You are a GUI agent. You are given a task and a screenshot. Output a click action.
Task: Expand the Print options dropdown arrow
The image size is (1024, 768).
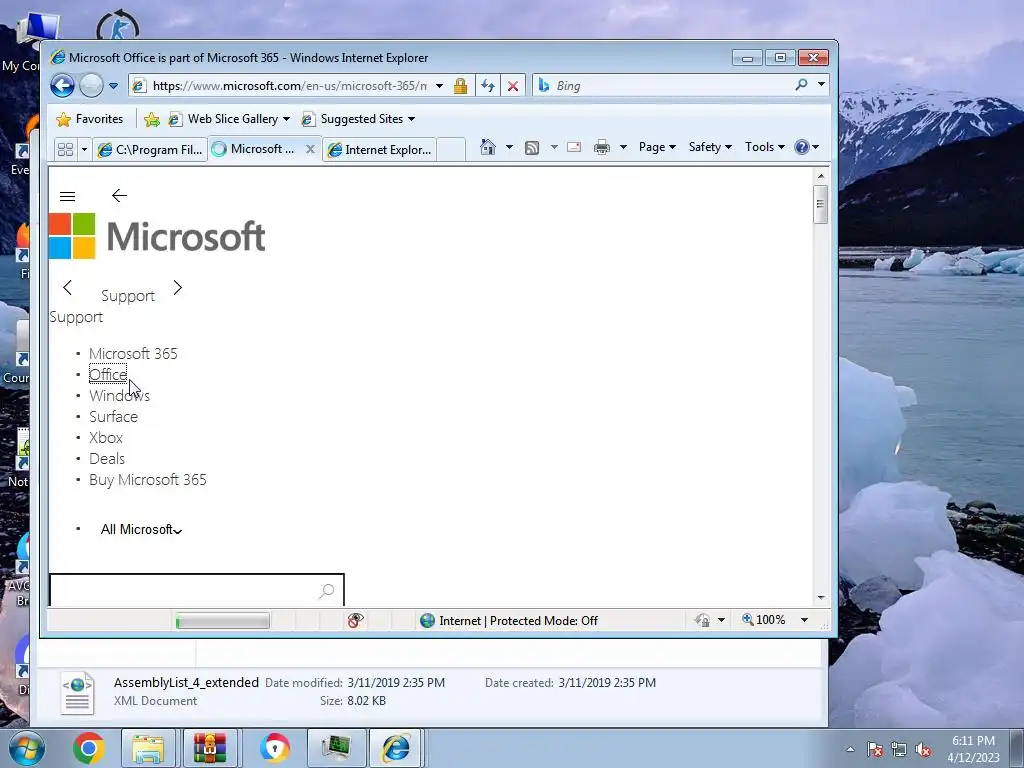[x=623, y=147]
